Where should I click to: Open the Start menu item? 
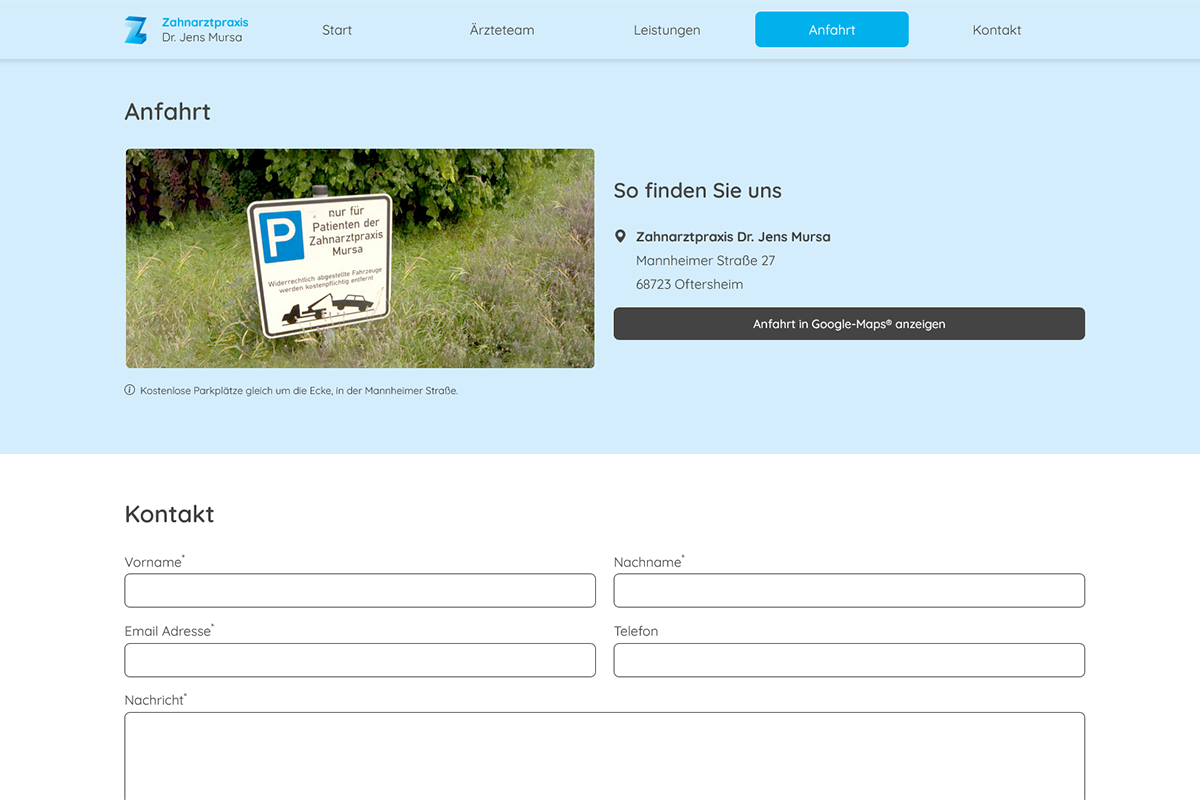click(337, 30)
